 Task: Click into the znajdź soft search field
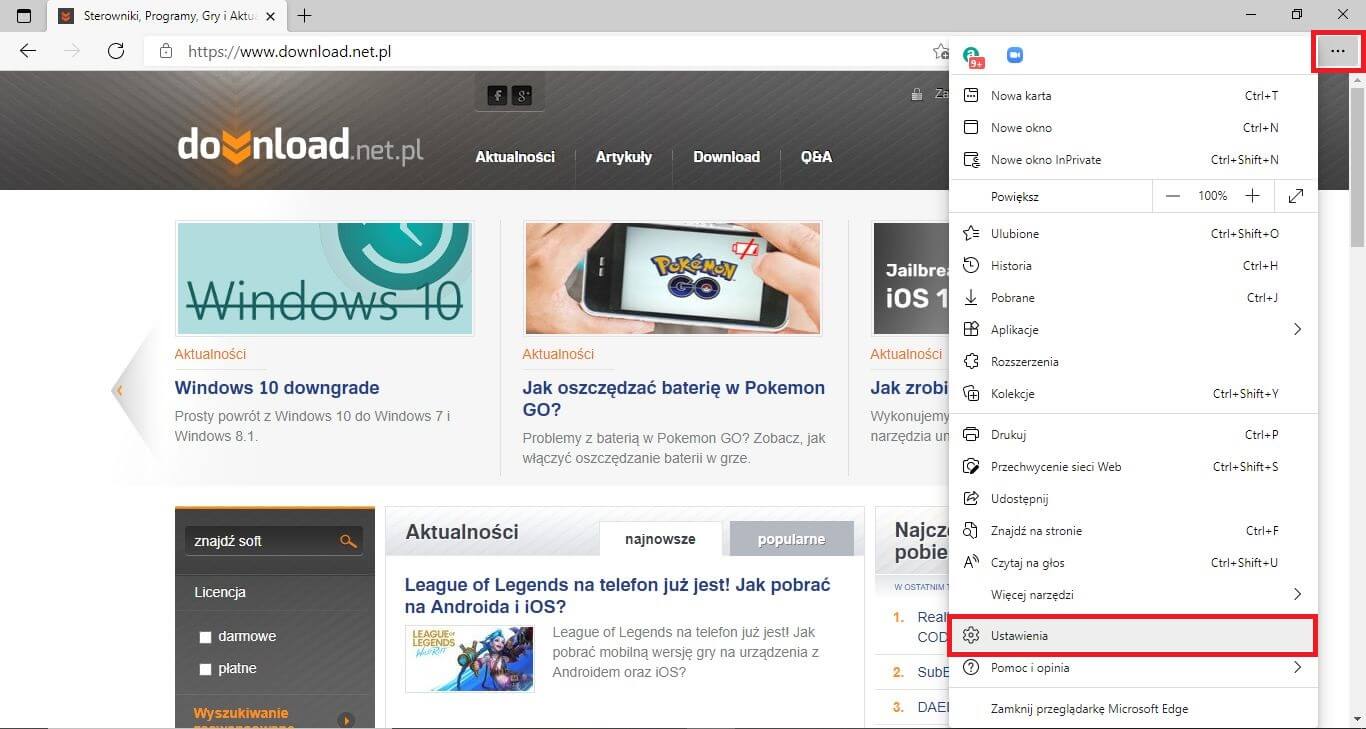tap(261, 541)
